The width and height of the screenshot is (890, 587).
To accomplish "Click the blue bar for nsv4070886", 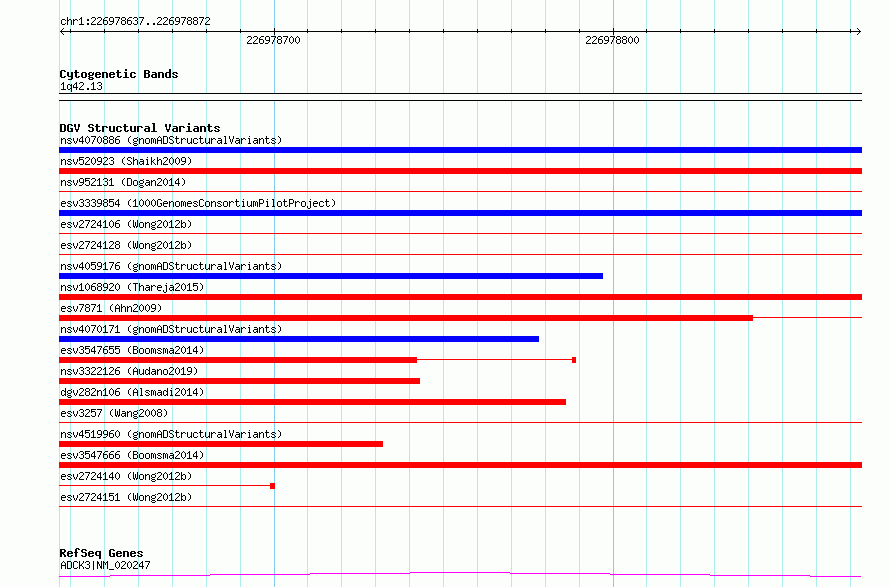I will pyautogui.click(x=460, y=150).
